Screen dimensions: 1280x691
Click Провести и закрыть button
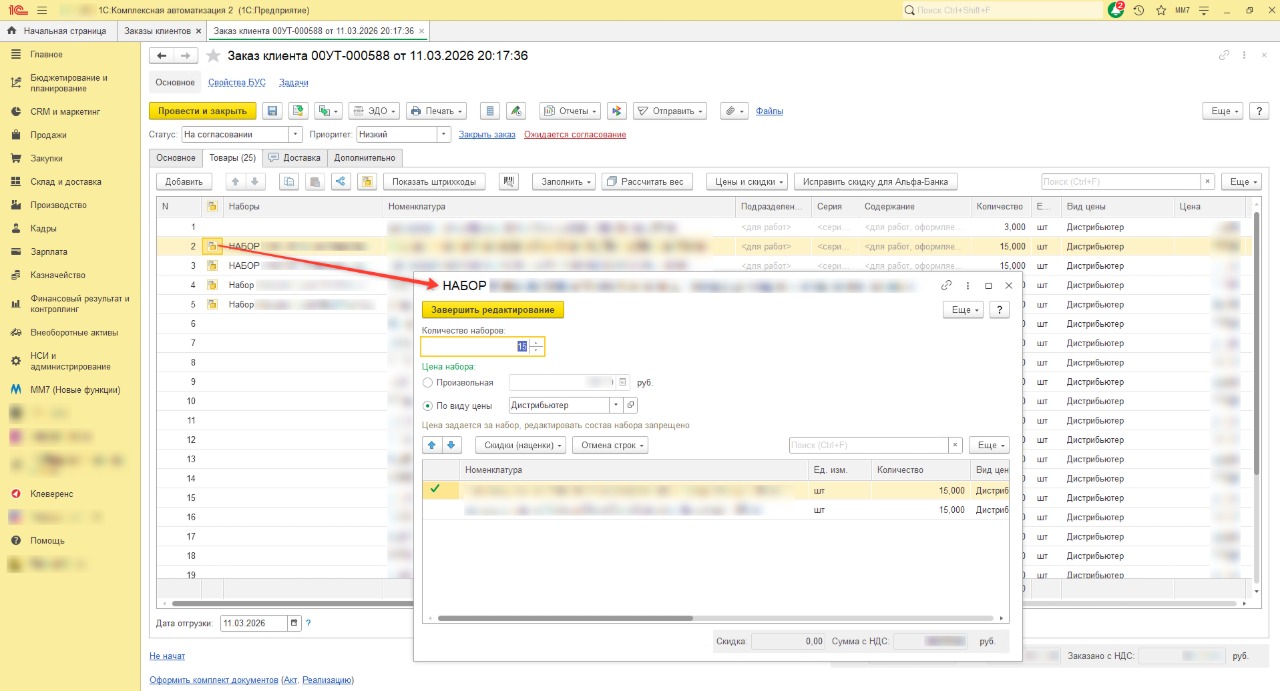202,111
